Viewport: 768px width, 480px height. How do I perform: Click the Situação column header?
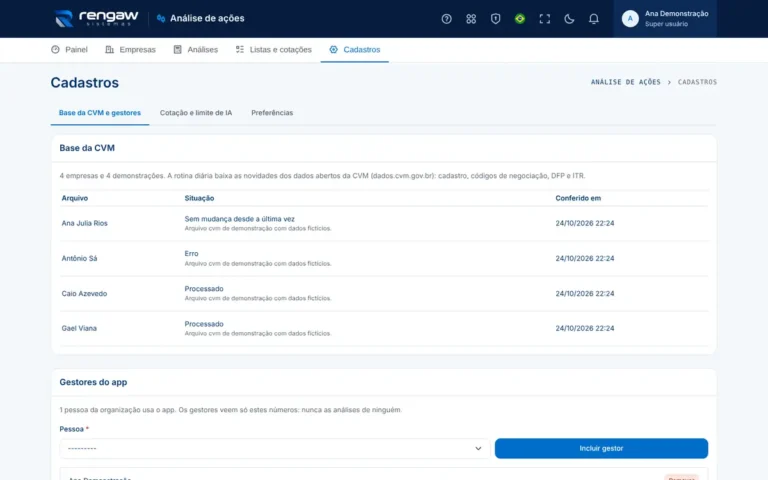[x=199, y=198]
